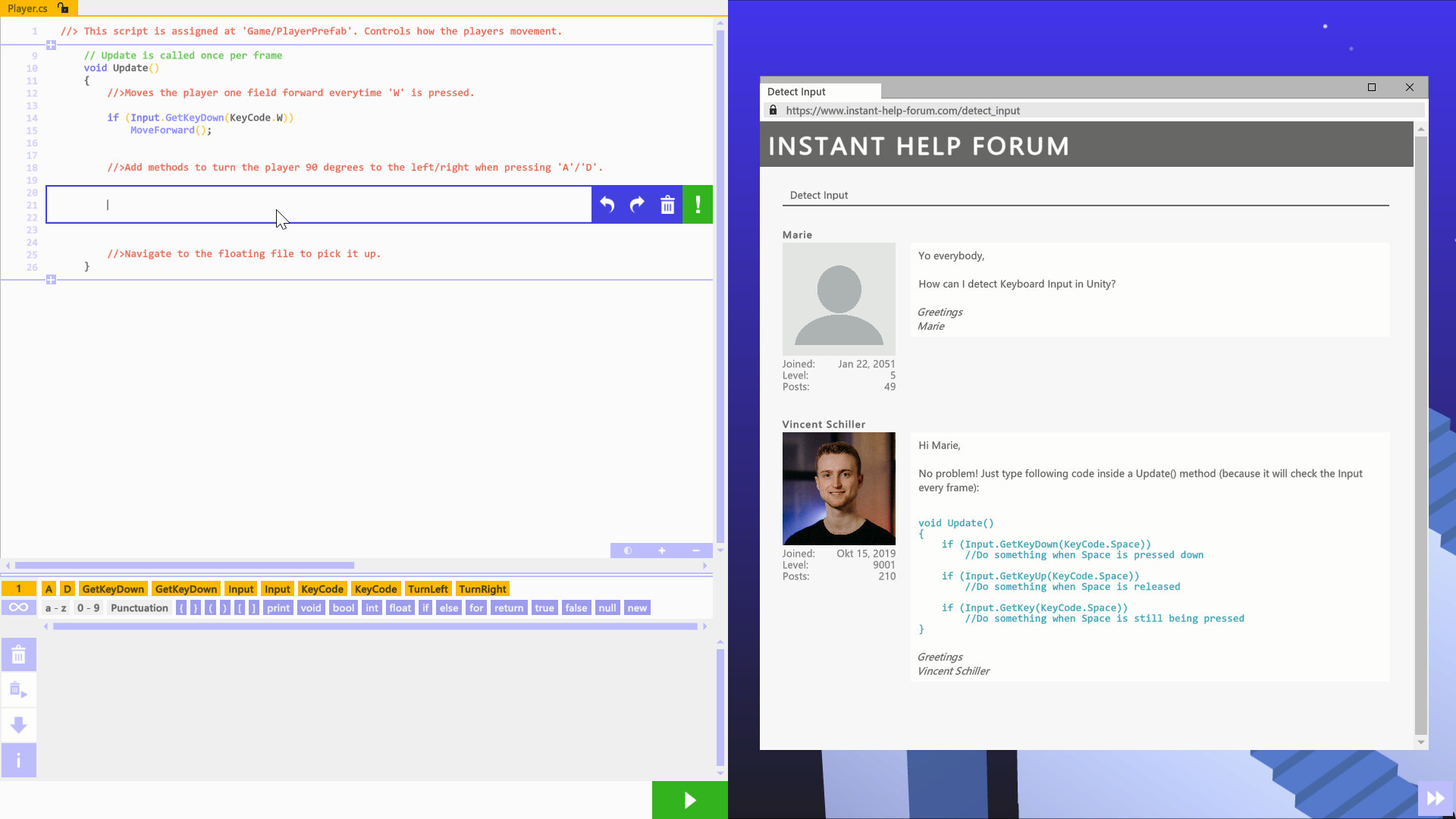1456x819 pixels.
Task: Click the large trash icon in left sidebar
Action: click(19, 654)
